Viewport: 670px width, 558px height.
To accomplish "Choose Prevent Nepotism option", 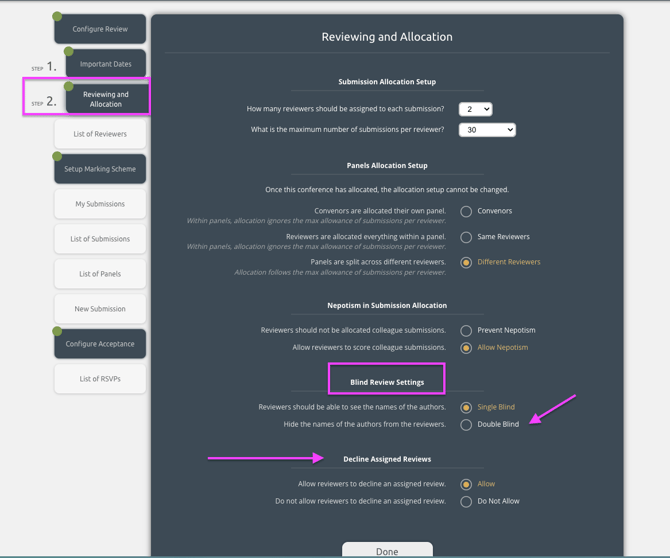I will (x=466, y=330).
